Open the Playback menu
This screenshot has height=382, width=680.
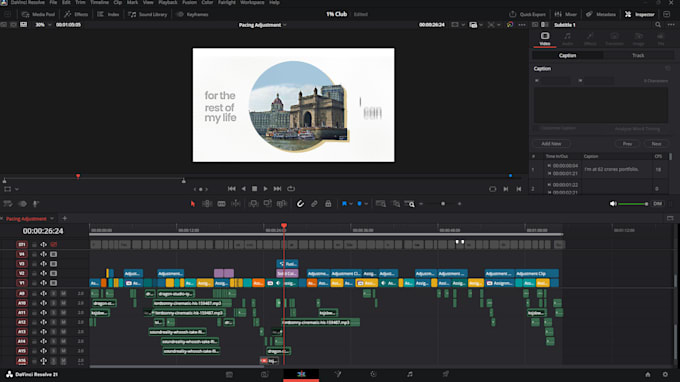[168, 3]
